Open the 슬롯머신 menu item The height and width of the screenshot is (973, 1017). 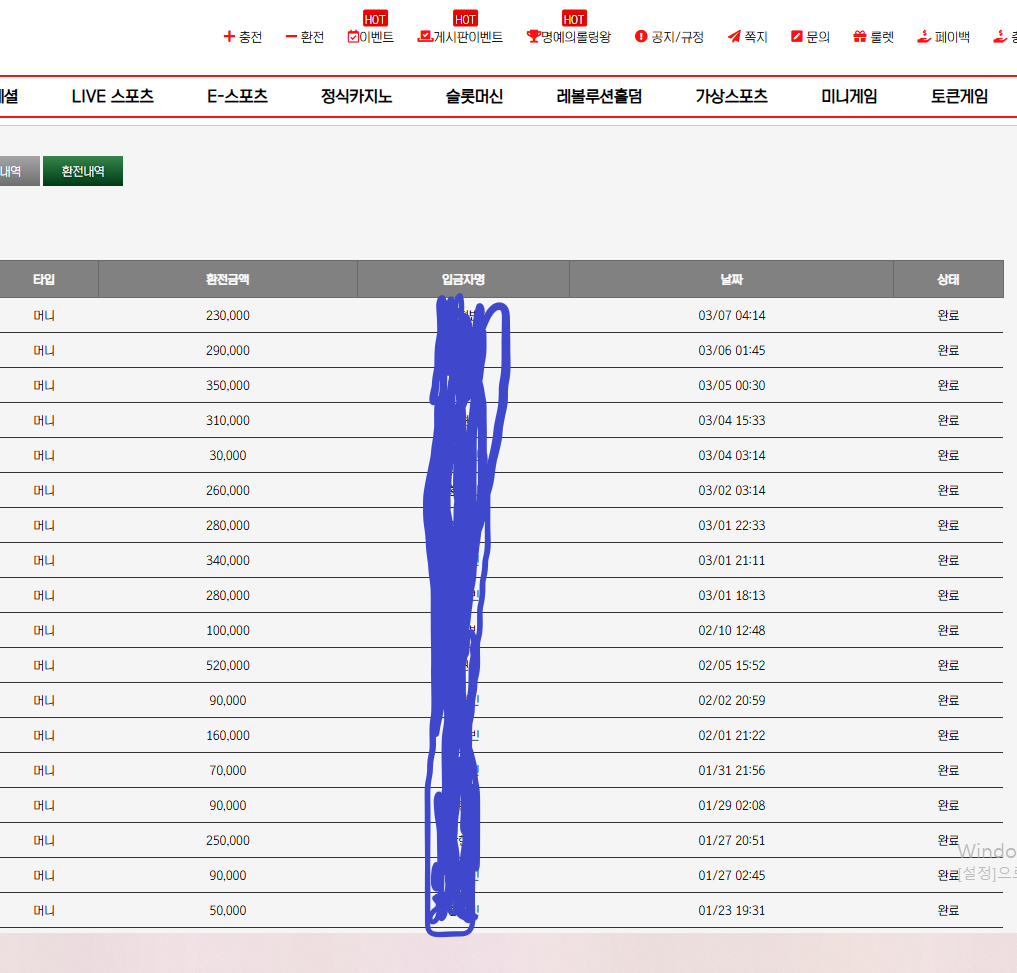pyautogui.click(x=474, y=97)
